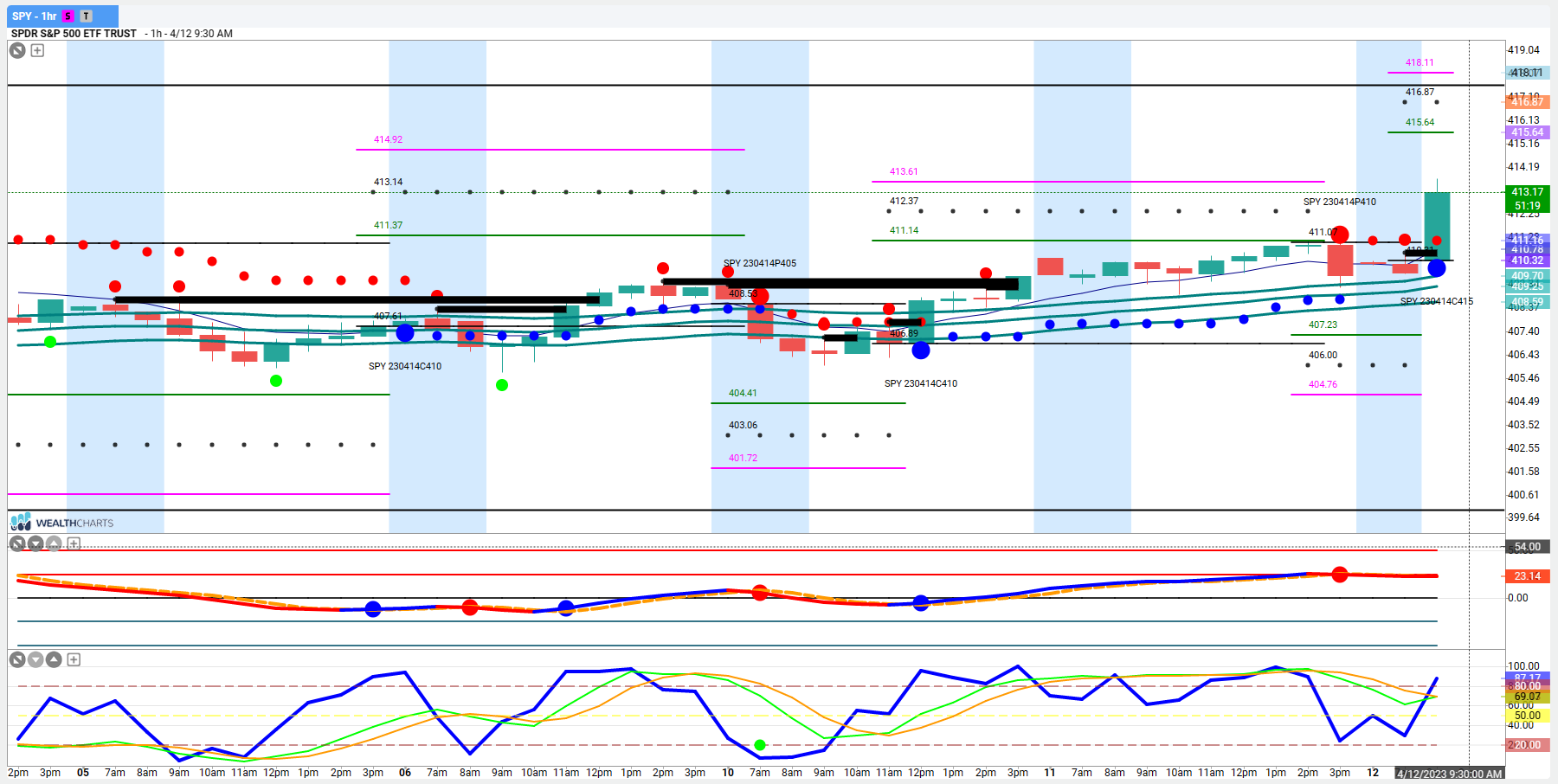
Task: Click the plus box in the bottom oscillator panel
Action: pyautogui.click(x=74, y=659)
